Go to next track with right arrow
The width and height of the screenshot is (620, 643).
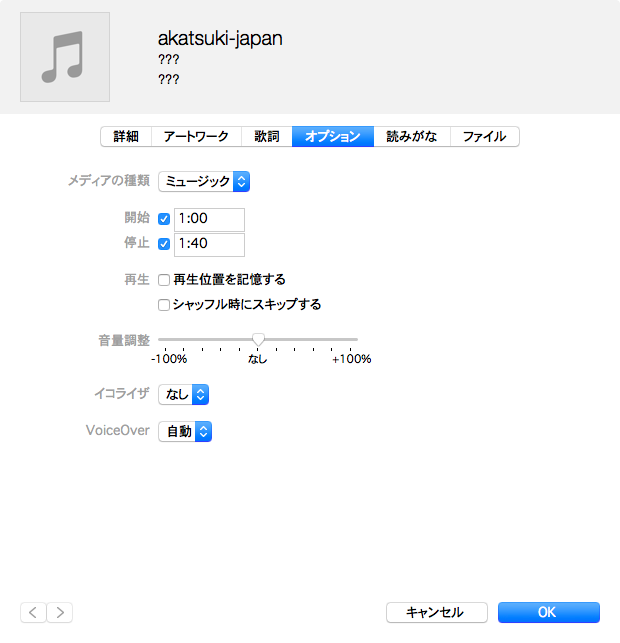pos(60,613)
